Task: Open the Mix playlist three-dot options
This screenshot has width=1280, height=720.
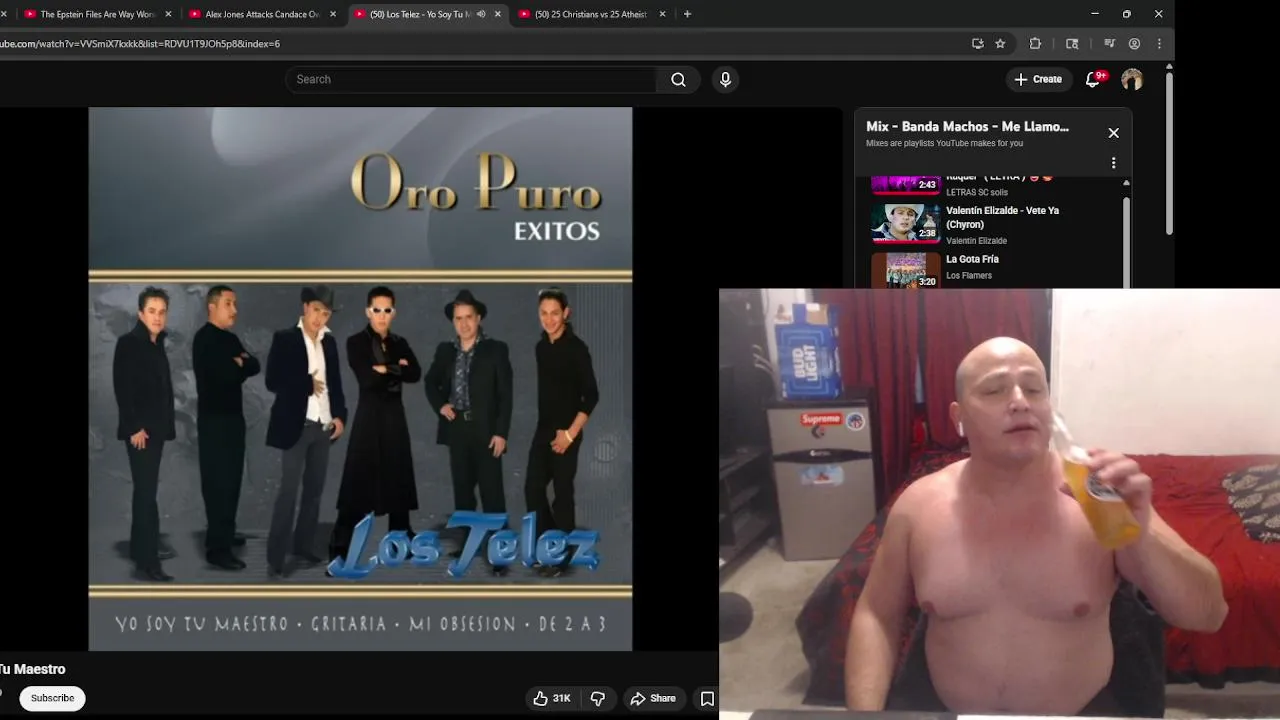Action: coord(1113,163)
